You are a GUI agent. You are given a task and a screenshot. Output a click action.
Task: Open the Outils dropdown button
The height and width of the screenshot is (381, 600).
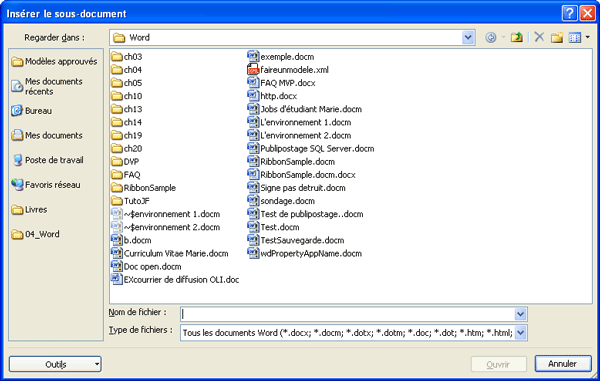(x=55, y=364)
